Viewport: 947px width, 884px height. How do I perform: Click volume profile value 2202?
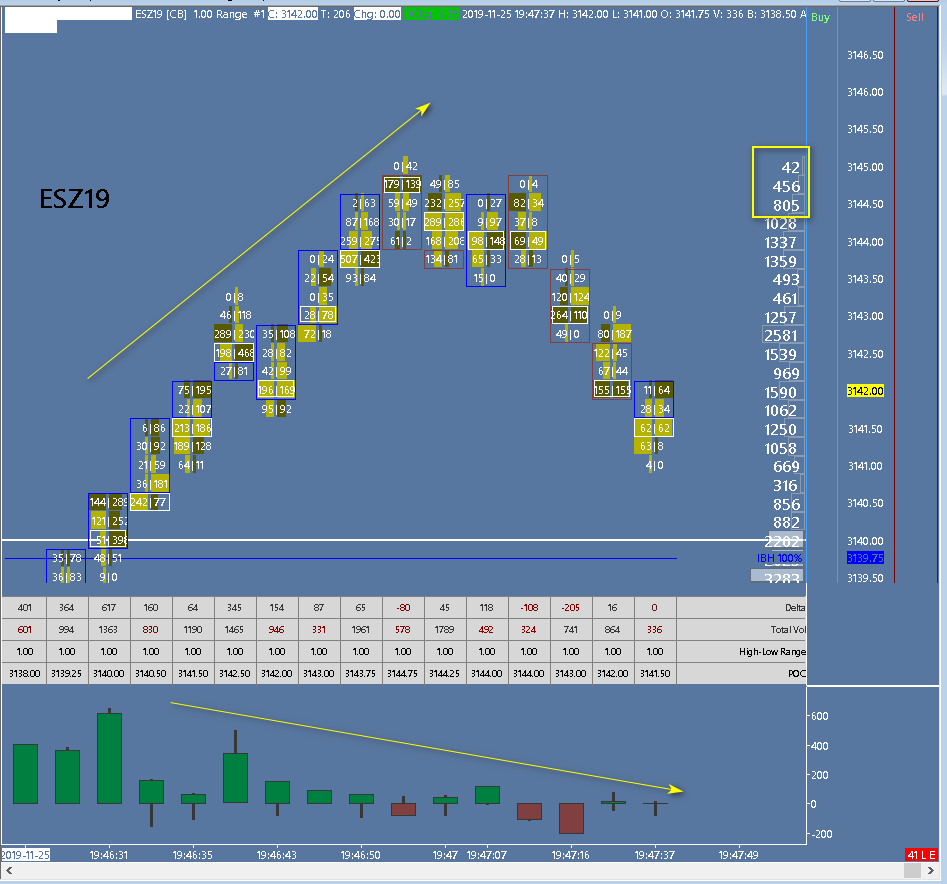click(x=782, y=542)
